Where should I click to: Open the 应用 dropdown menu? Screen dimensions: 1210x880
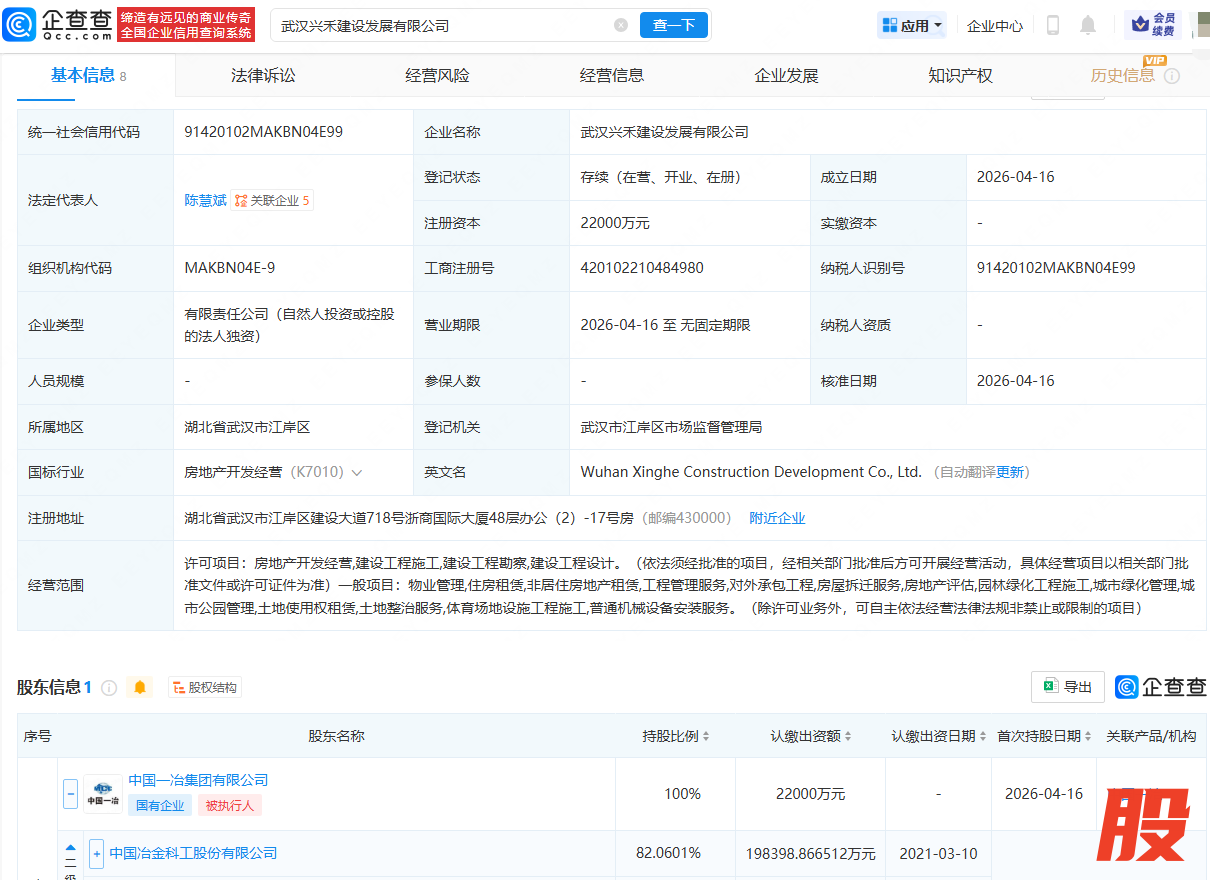911,25
